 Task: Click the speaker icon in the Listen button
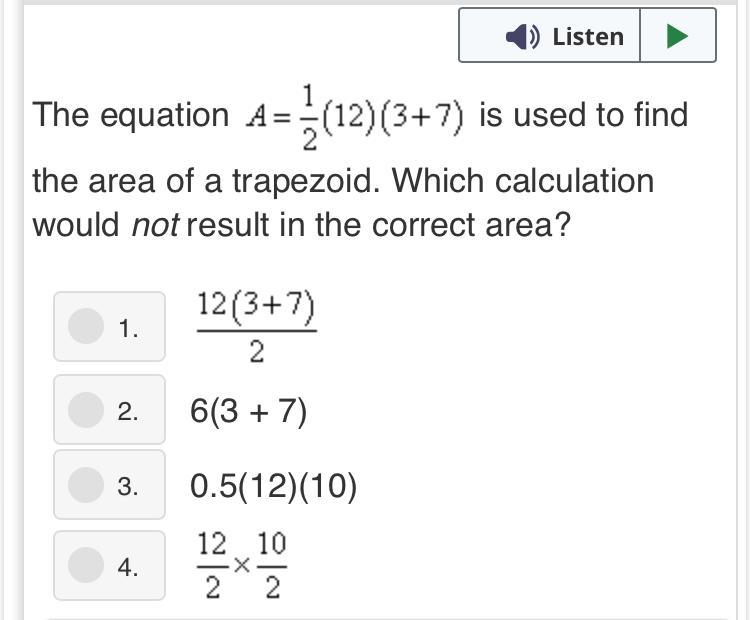[x=521, y=37]
